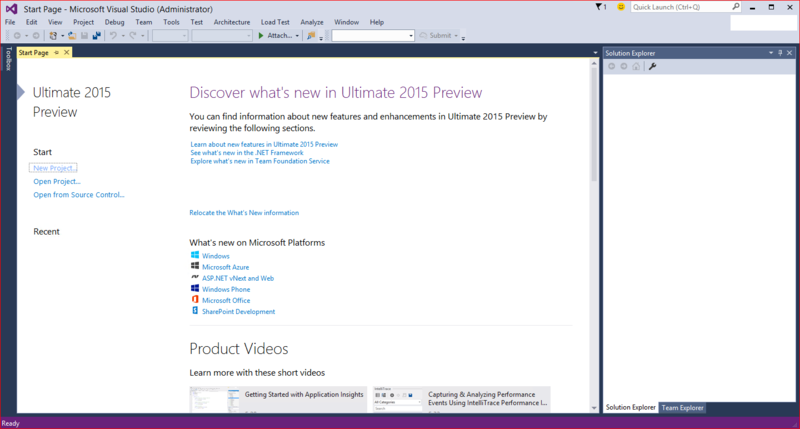Screen dimensions: 800x429
Task: Switch to the Team Explorer tab
Action: [682, 408]
